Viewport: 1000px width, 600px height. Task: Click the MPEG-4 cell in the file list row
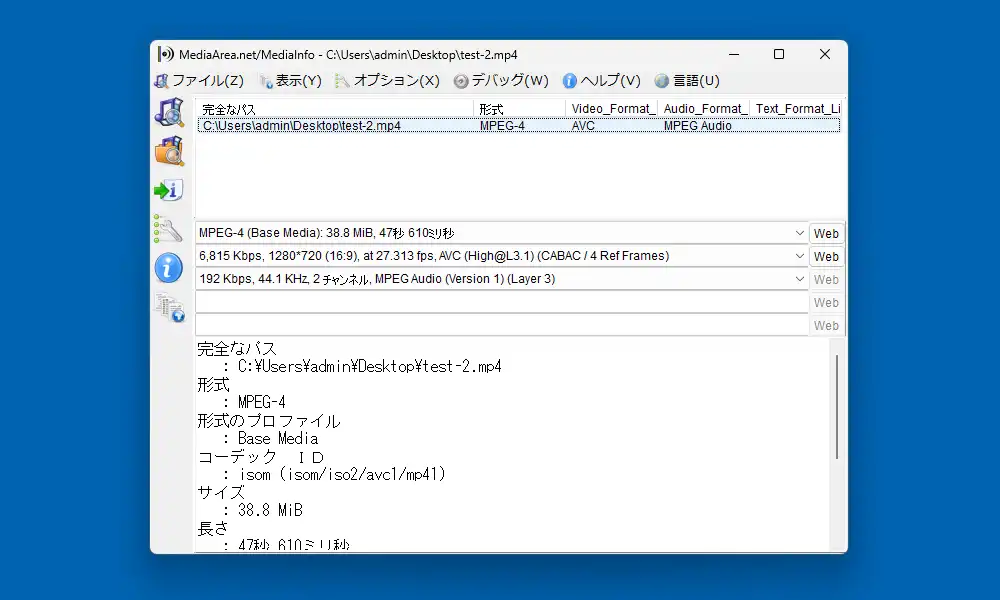point(502,126)
